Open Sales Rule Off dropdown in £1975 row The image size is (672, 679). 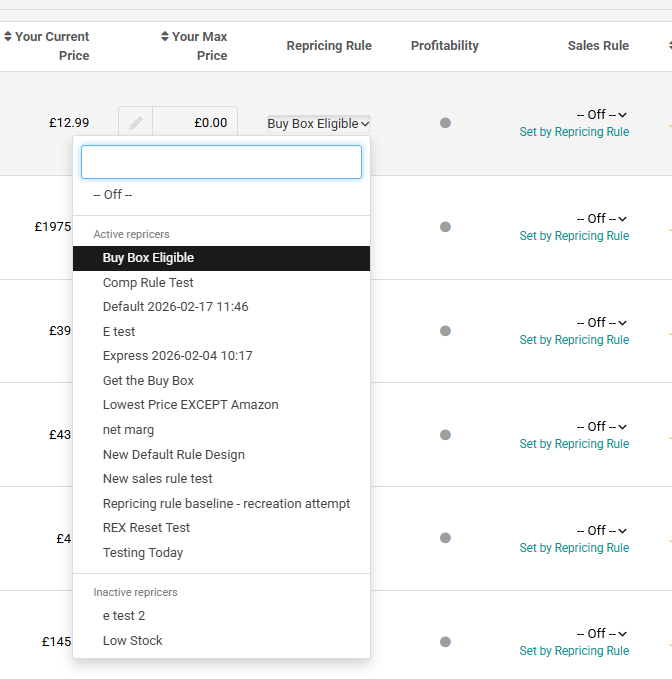[602, 219]
